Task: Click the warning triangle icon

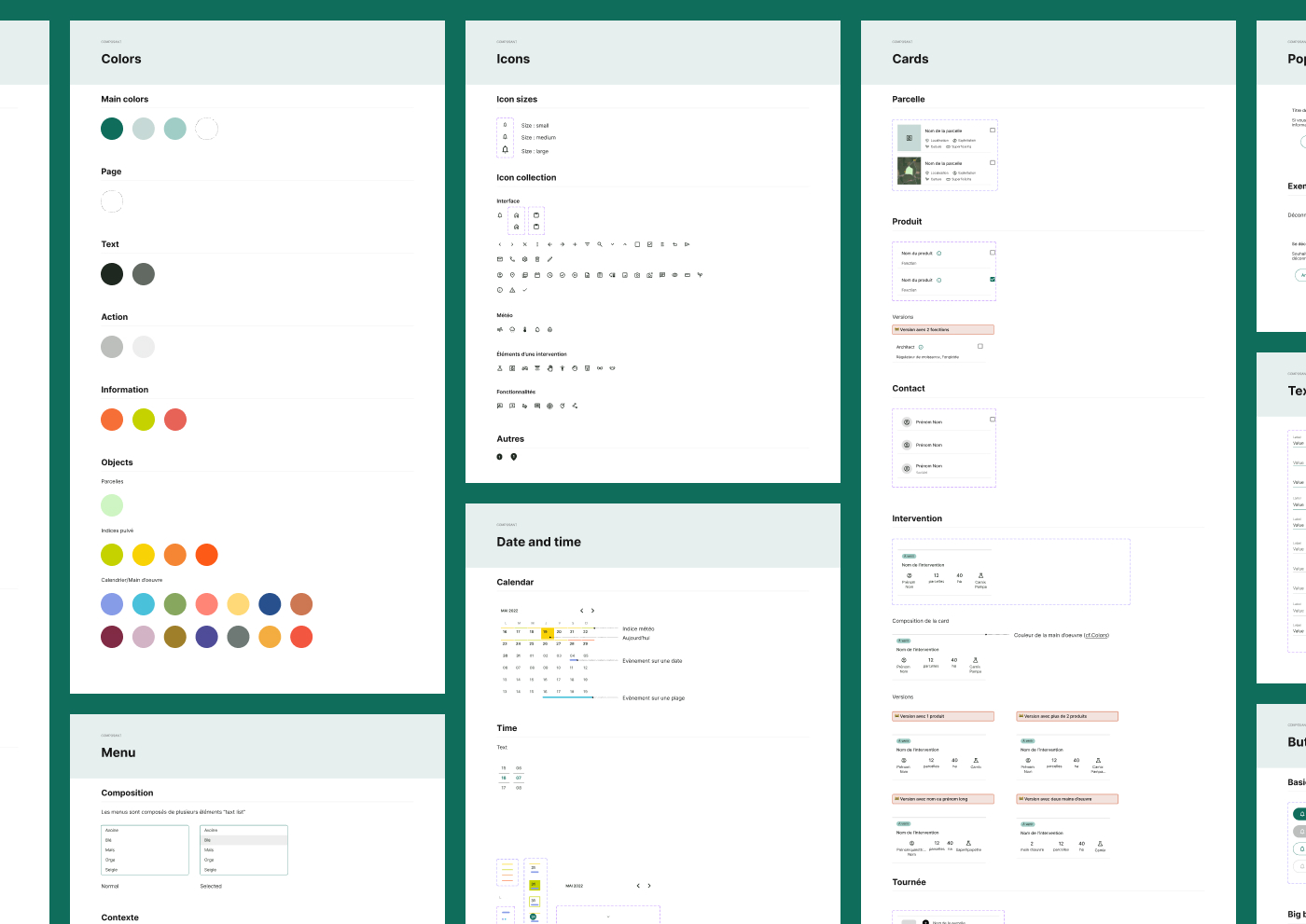Action: [512, 290]
